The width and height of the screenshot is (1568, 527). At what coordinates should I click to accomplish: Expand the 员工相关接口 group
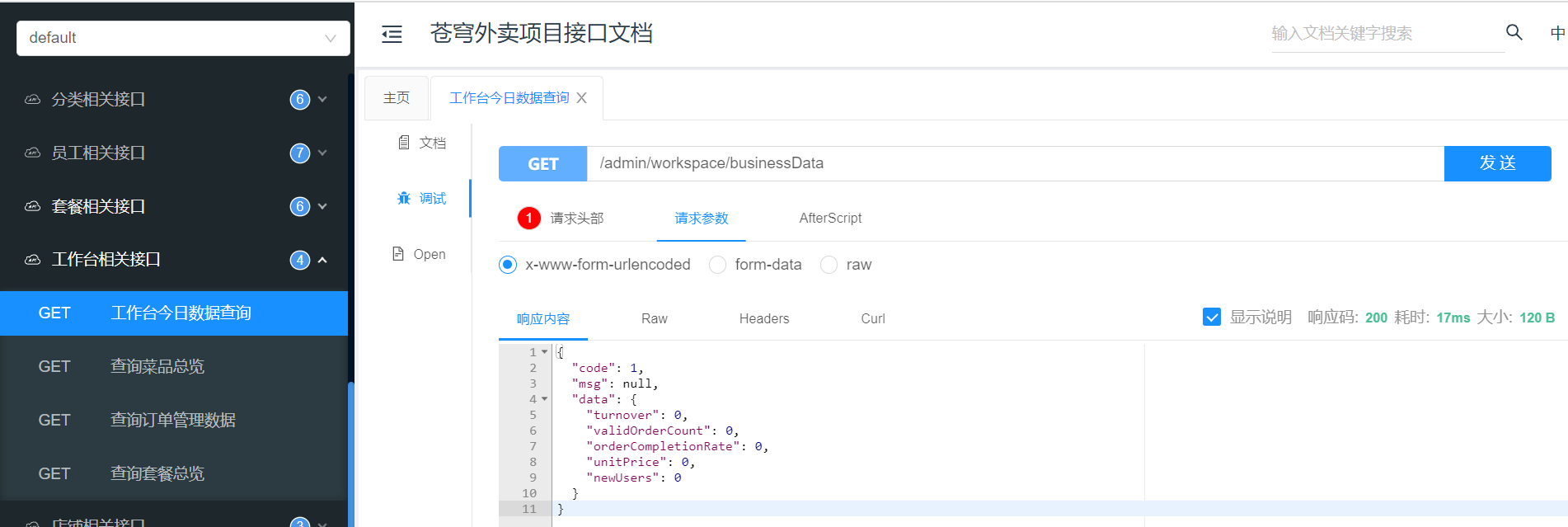[x=322, y=153]
